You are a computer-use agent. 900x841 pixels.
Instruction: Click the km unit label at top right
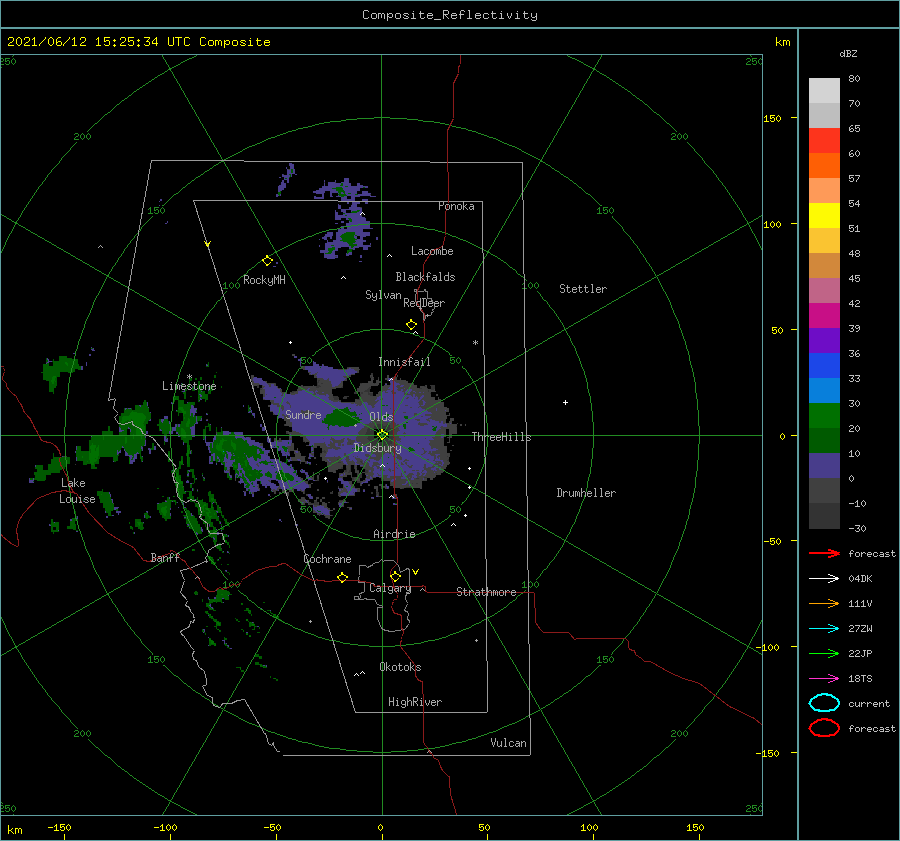tap(782, 42)
